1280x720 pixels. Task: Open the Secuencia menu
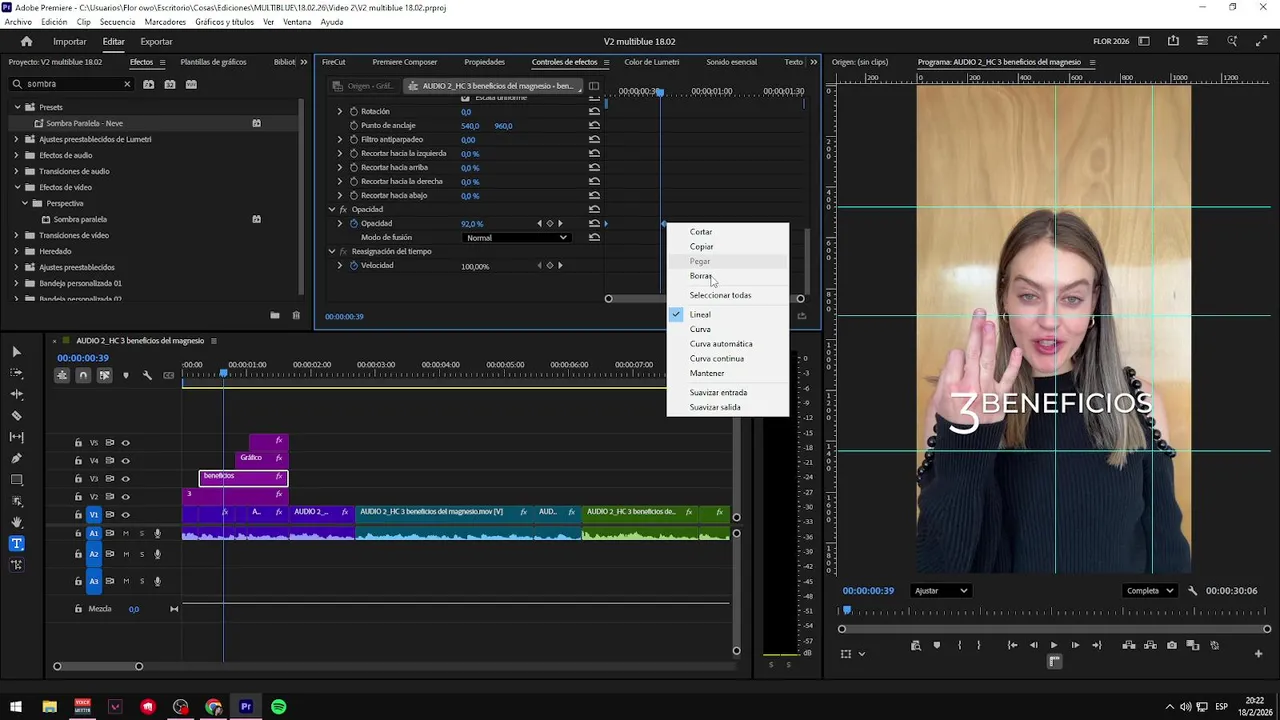click(x=117, y=22)
